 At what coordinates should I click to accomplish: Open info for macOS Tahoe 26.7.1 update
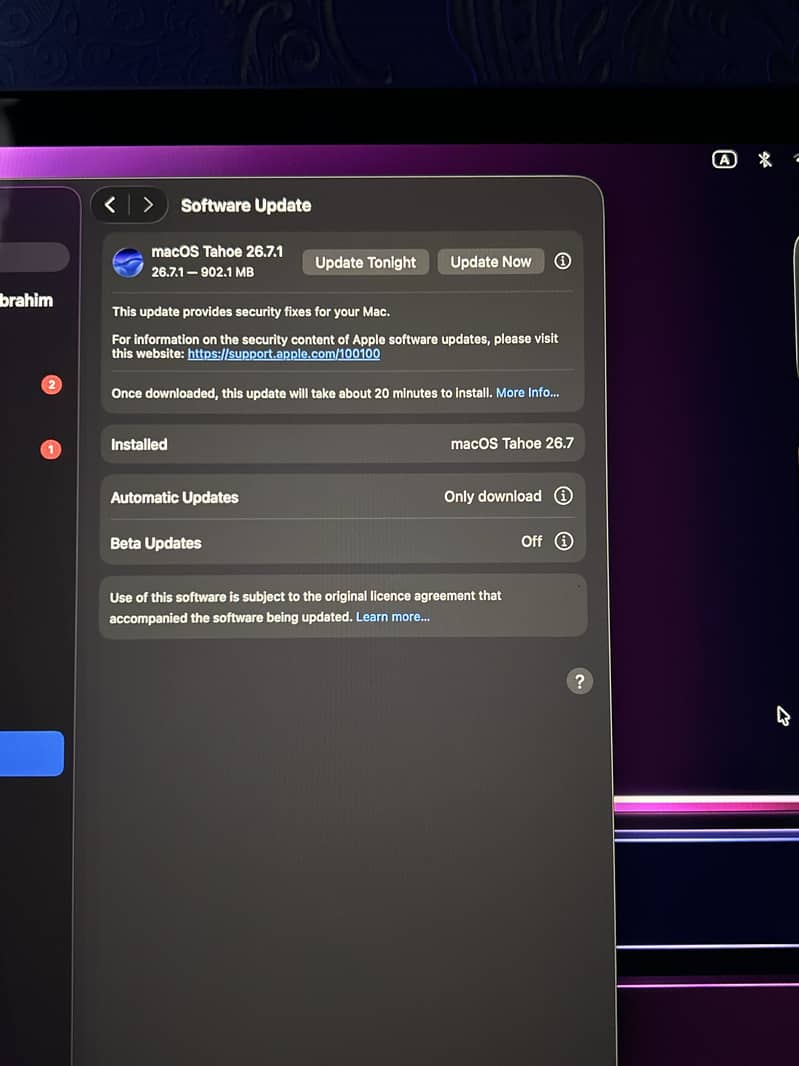562,261
